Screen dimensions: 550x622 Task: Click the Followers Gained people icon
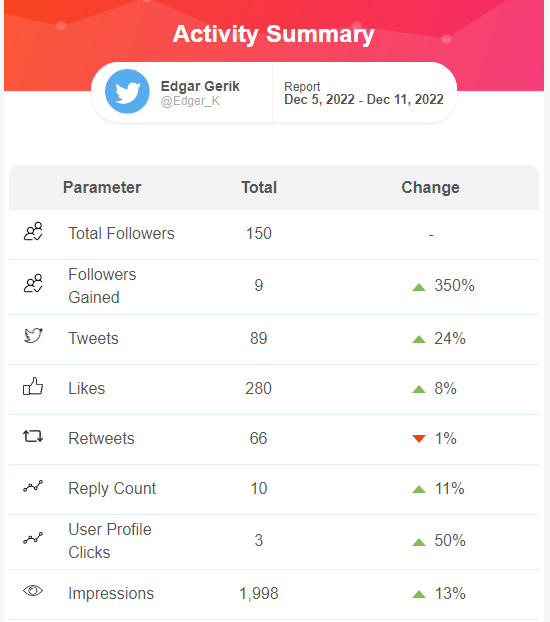tap(33, 283)
